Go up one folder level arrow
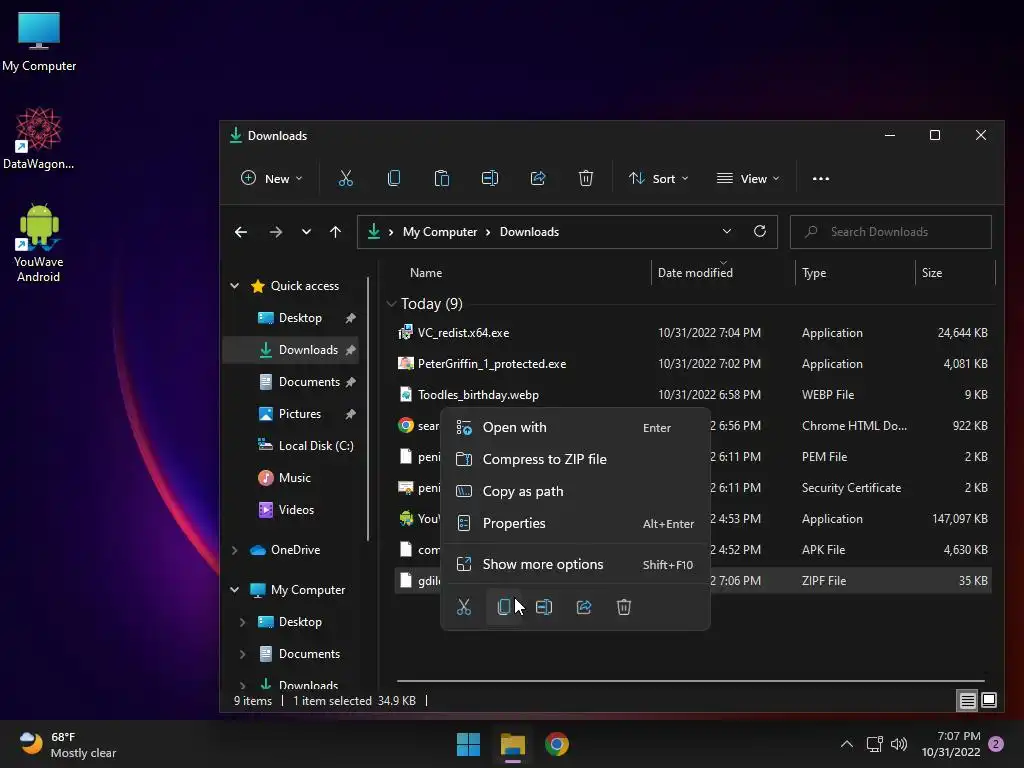1024x768 pixels. pos(336,232)
